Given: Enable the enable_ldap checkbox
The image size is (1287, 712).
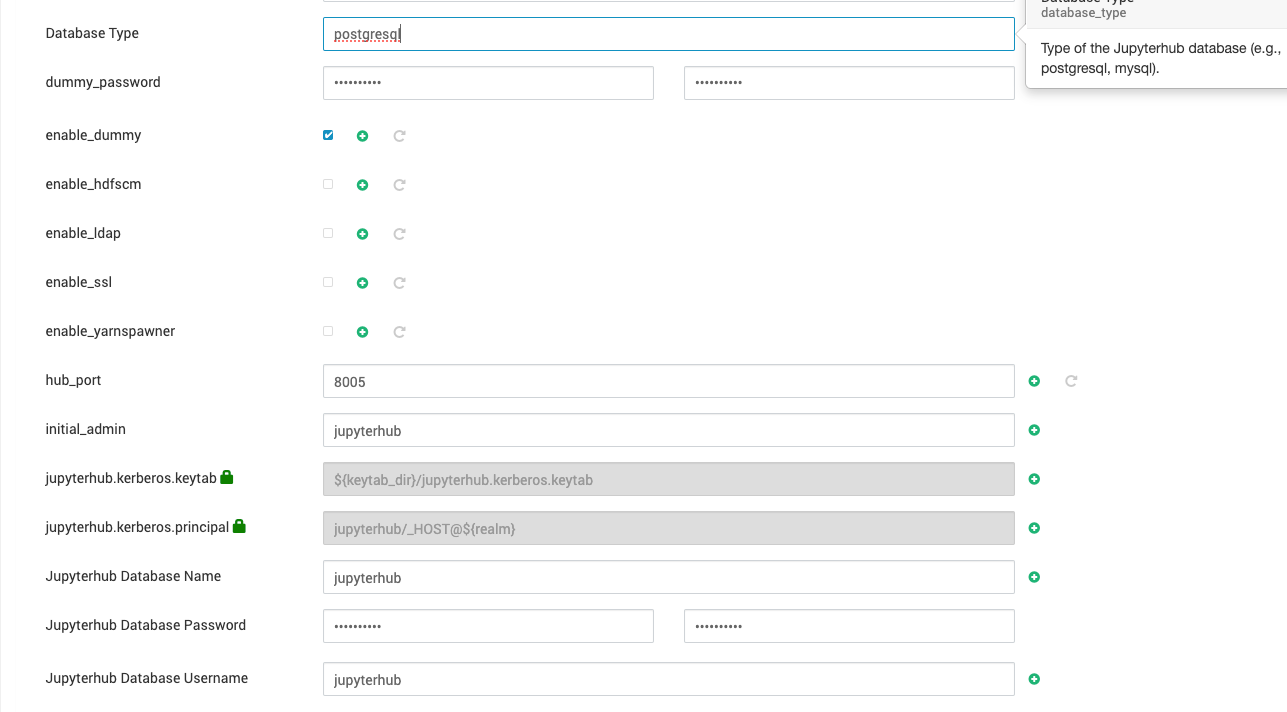Looking at the screenshot, I should click(x=328, y=233).
